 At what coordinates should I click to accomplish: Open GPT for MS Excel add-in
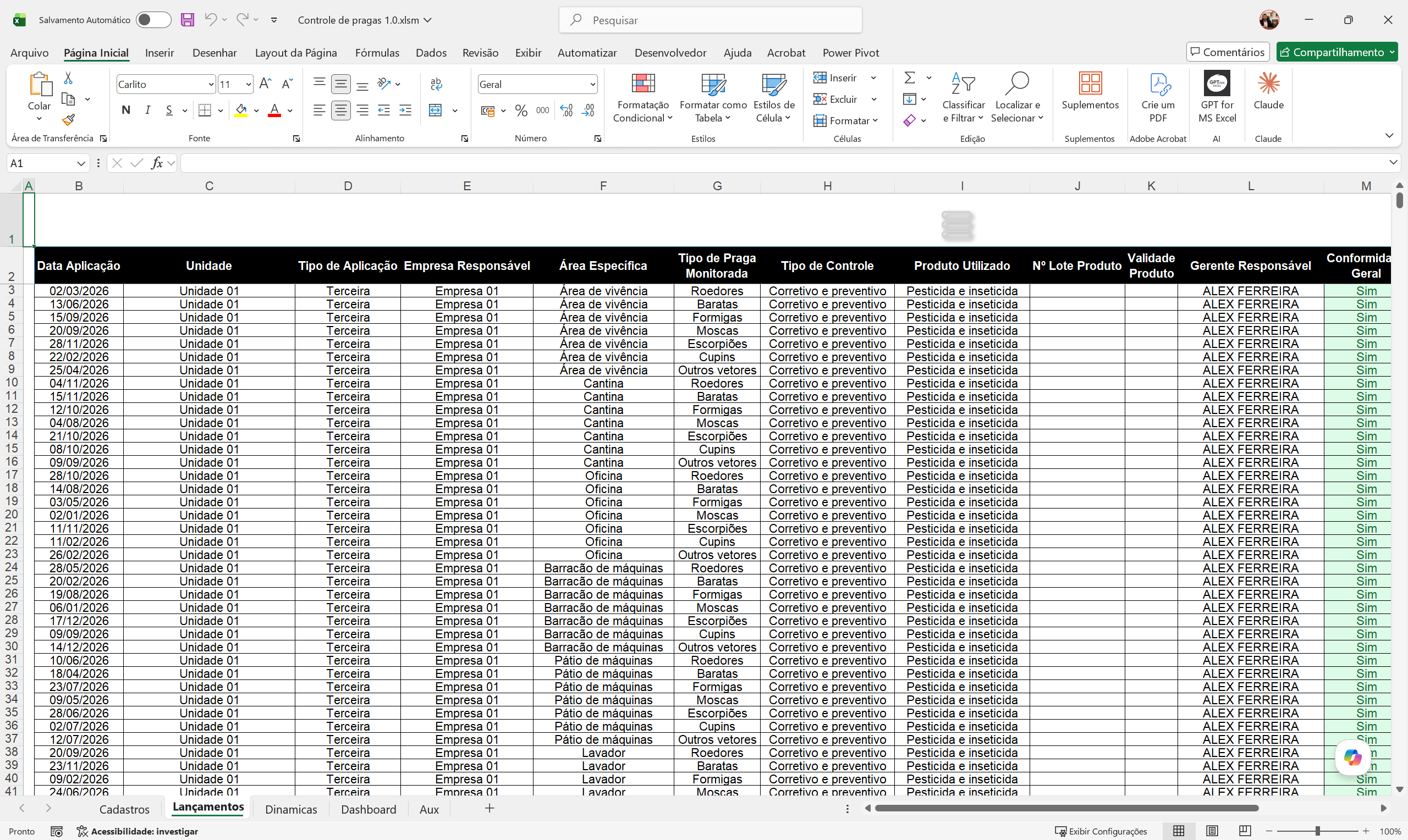tap(1217, 83)
